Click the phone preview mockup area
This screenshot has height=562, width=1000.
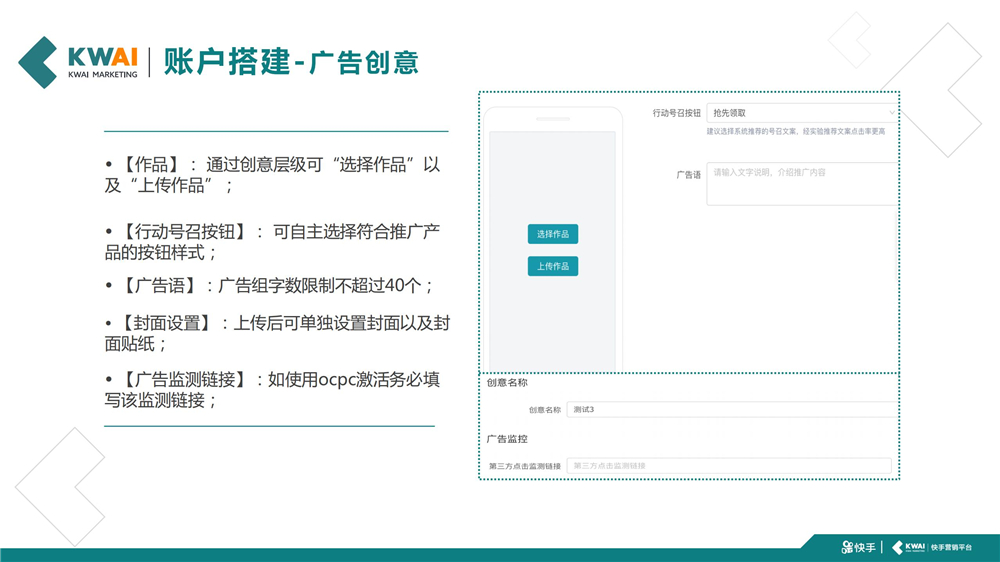[x=552, y=239]
